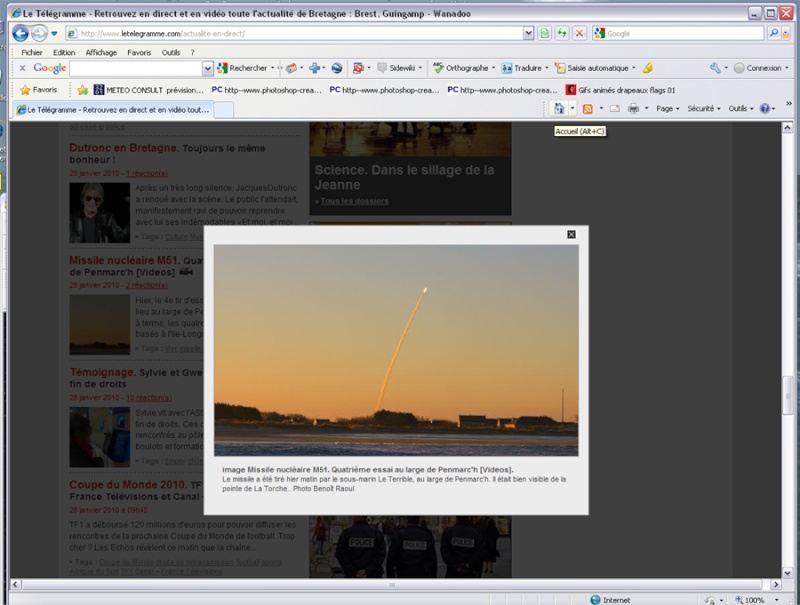Open the Outils command bar menu
The image size is (800, 605).
(740, 109)
